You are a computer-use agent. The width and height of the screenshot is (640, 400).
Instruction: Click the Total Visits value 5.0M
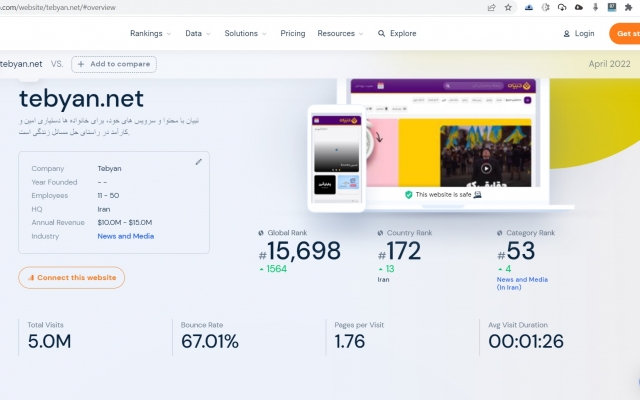pyautogui.click(x=49, y=341)
